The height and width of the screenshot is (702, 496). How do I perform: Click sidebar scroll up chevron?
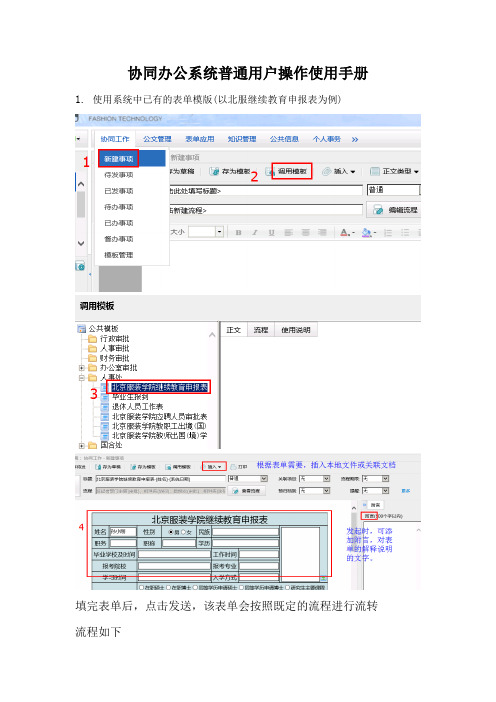pos(81,184)
